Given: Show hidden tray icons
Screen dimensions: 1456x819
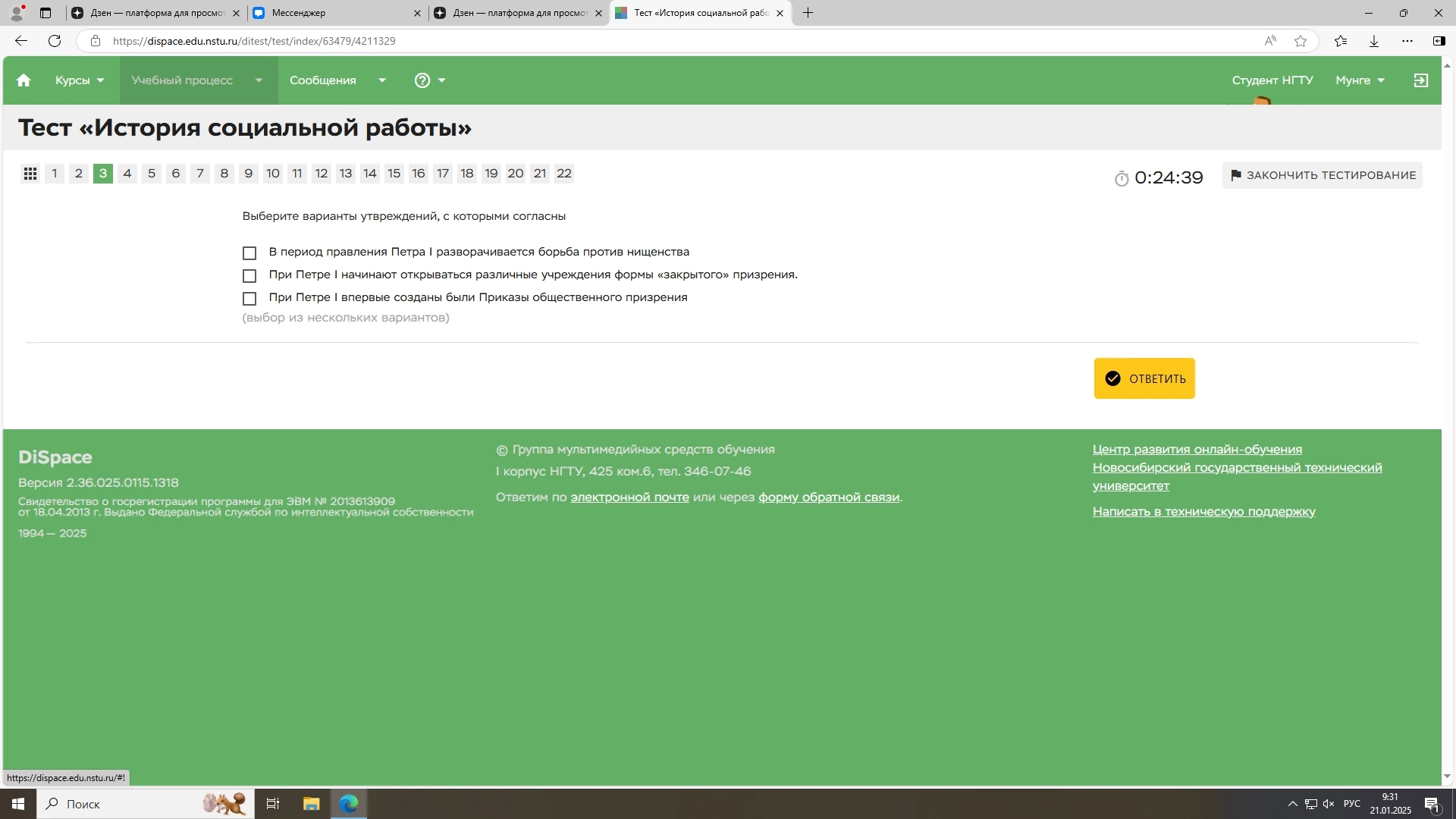Looking at the screenshot, I should [1292, 804].
